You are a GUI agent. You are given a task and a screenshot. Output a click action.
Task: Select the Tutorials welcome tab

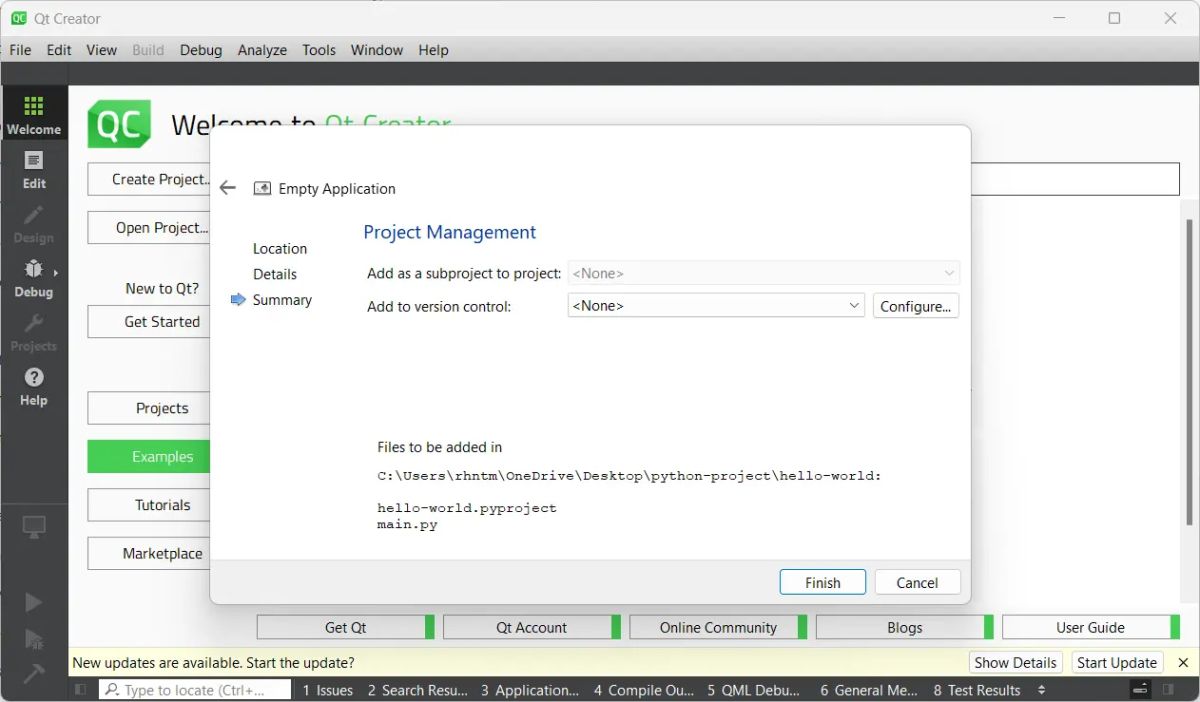point(150,505)
